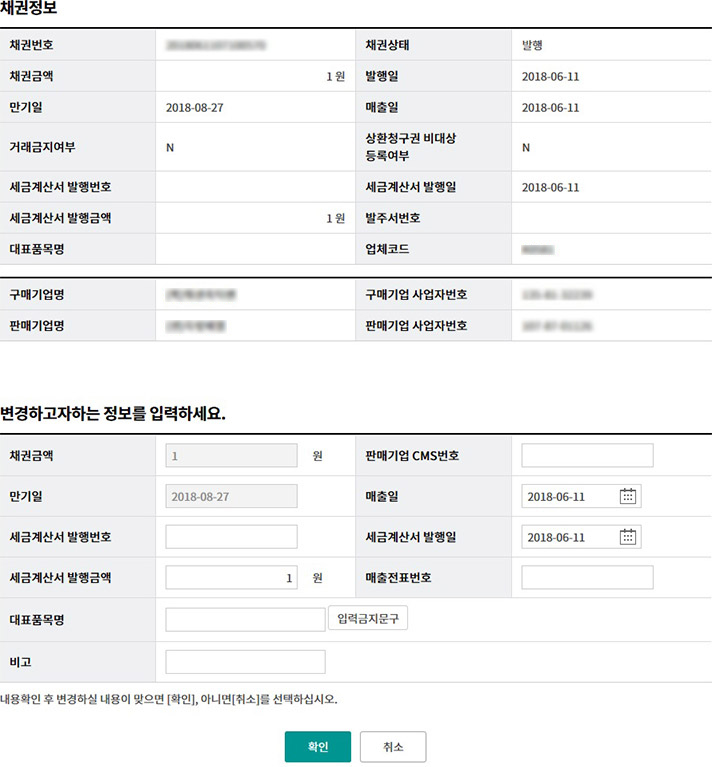712x767 pixels.
Task: Focus the empty 세금계산서 발행번호 input box
Action: tap(231, 537)
